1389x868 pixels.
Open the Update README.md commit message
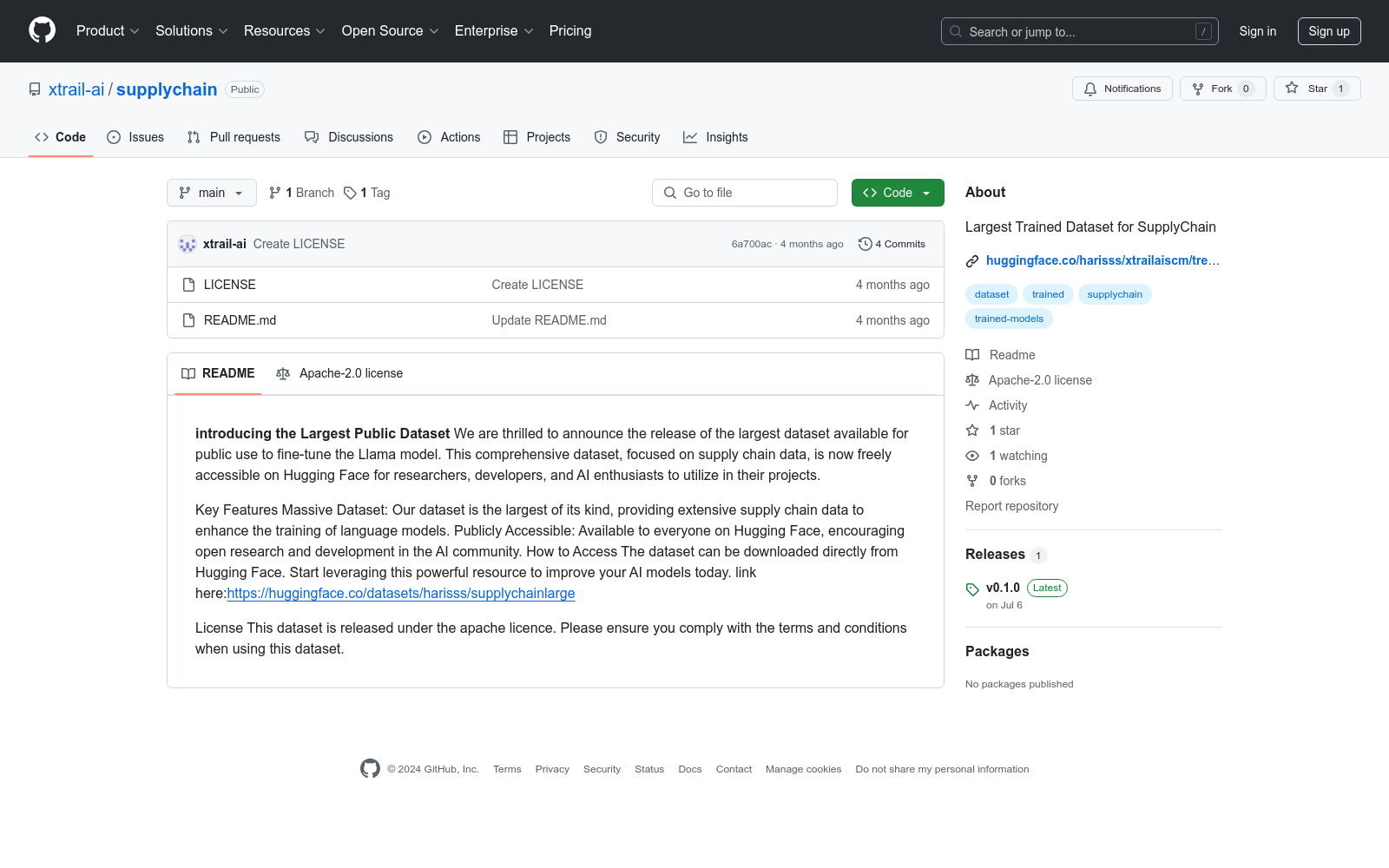[549, 320]
